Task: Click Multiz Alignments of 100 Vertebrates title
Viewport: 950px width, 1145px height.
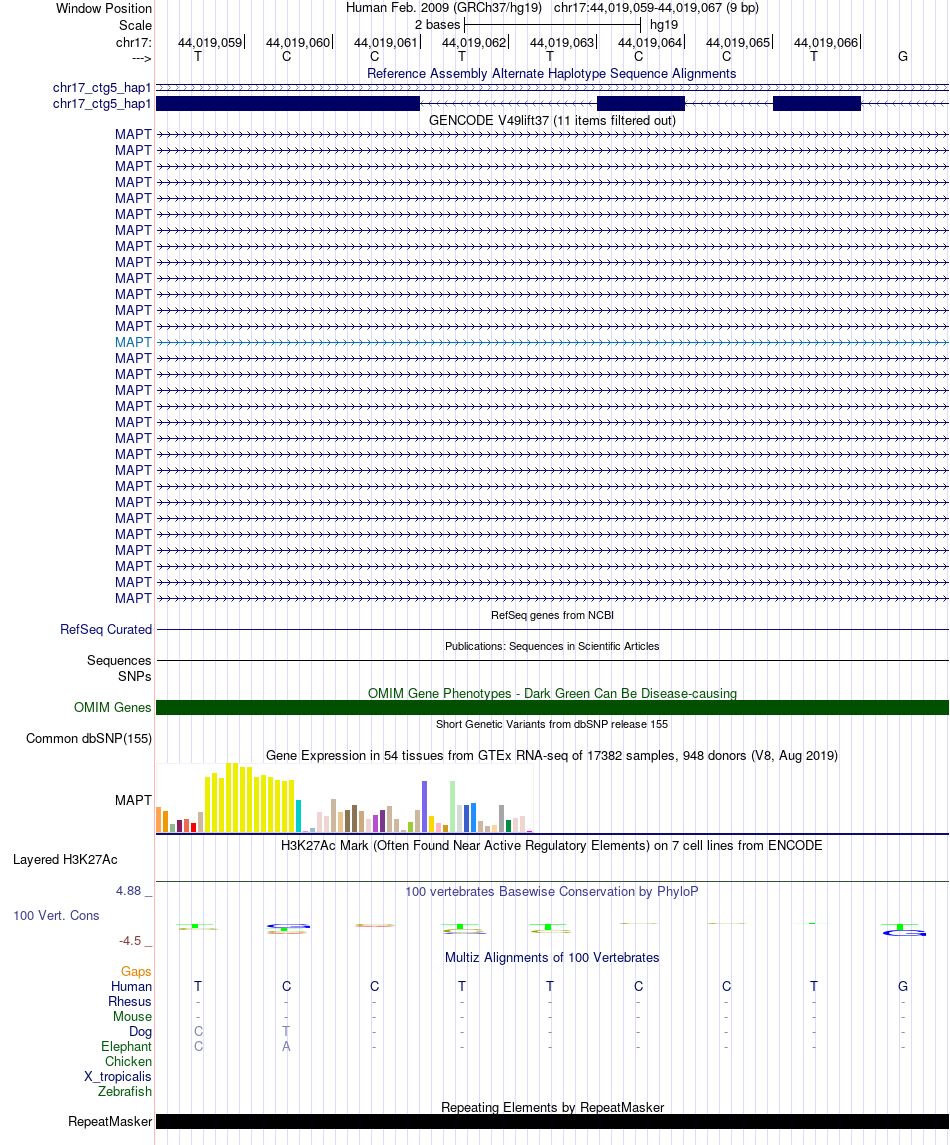Action: [552, 957]
